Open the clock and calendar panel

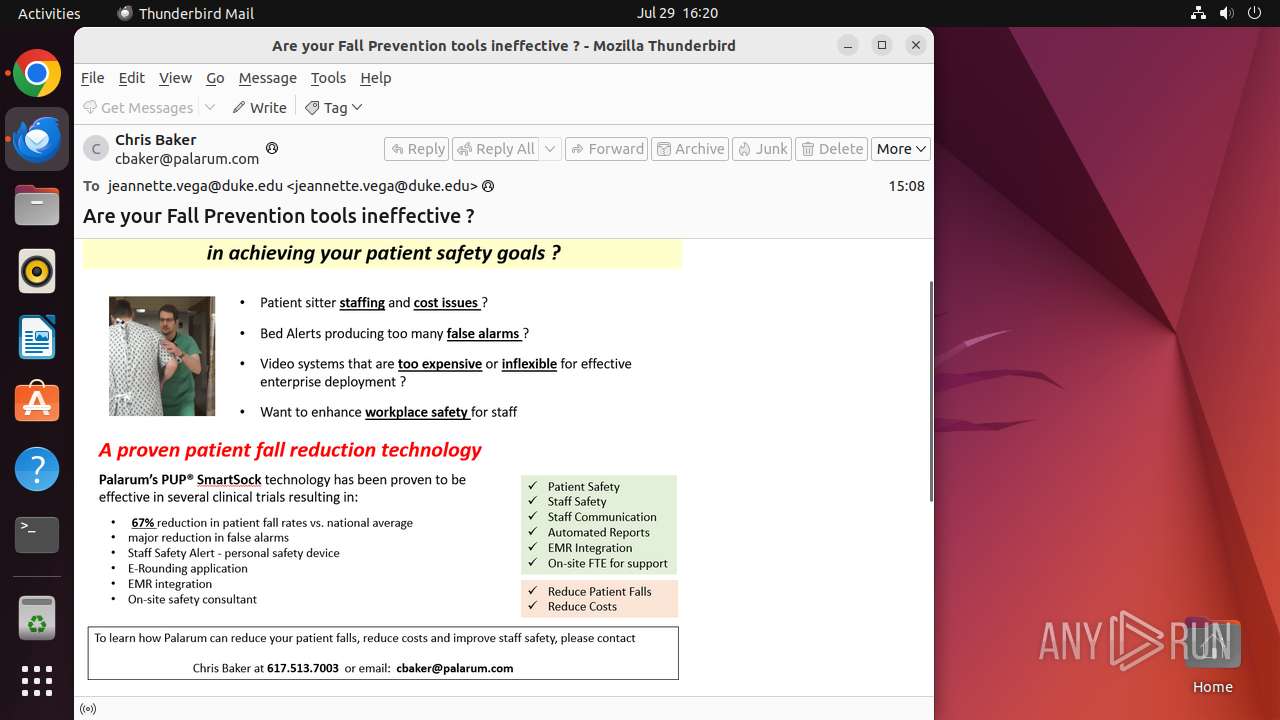[677, 13]
